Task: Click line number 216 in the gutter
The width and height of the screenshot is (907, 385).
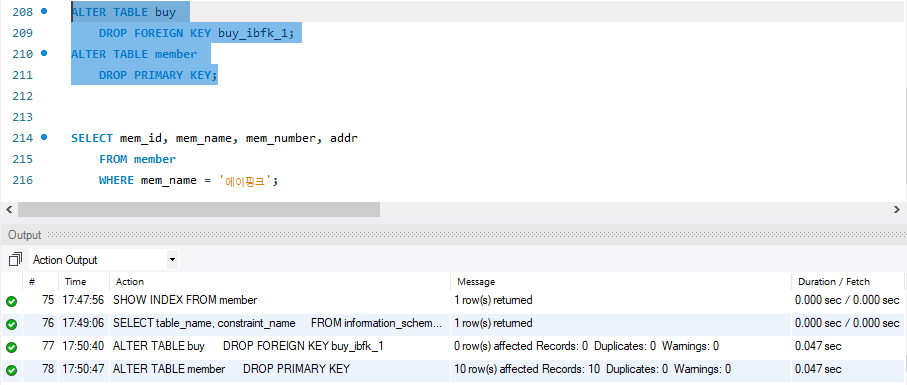Action: coord(22,180)
